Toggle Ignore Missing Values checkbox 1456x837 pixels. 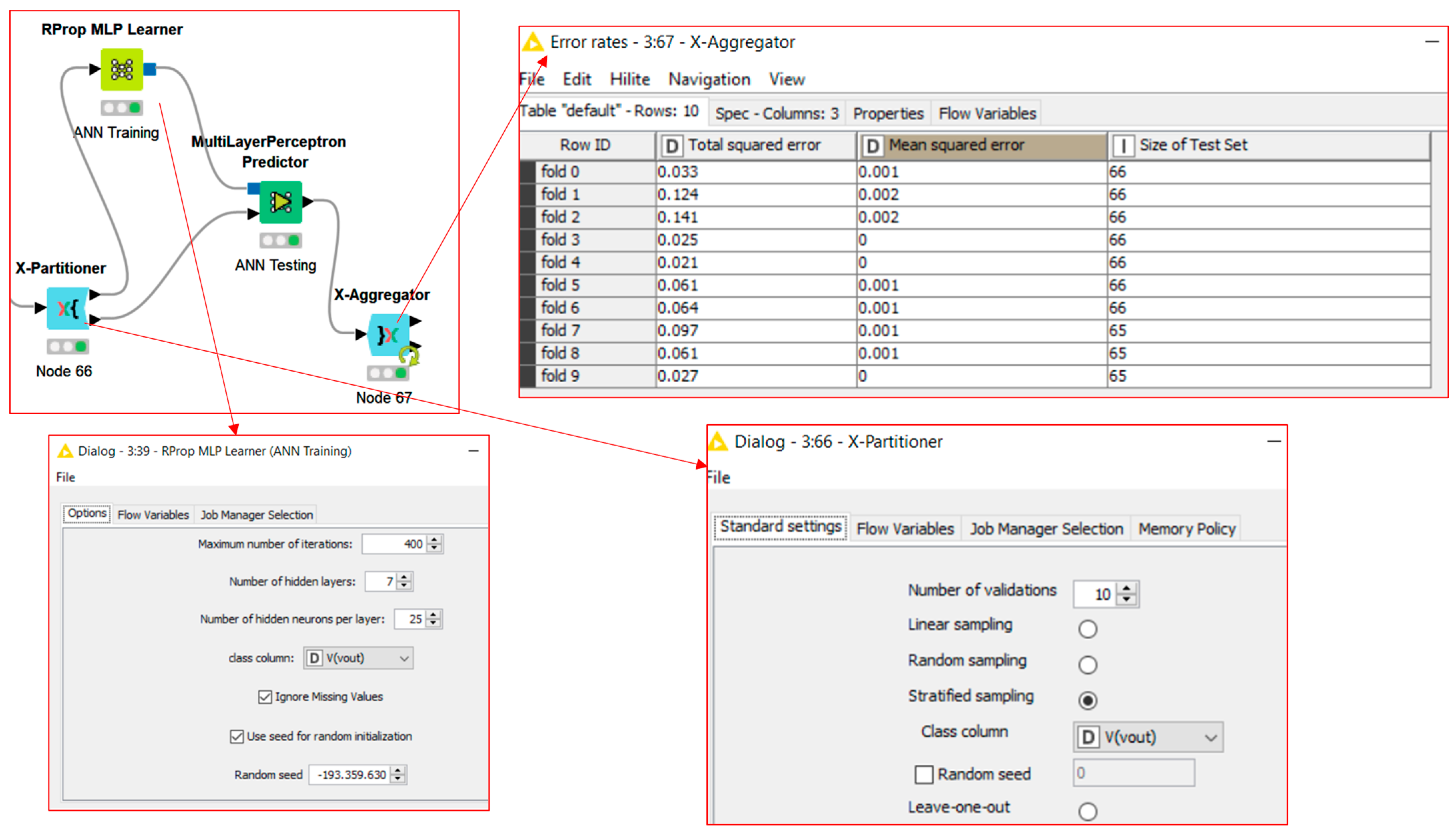(x=265, y=697)
